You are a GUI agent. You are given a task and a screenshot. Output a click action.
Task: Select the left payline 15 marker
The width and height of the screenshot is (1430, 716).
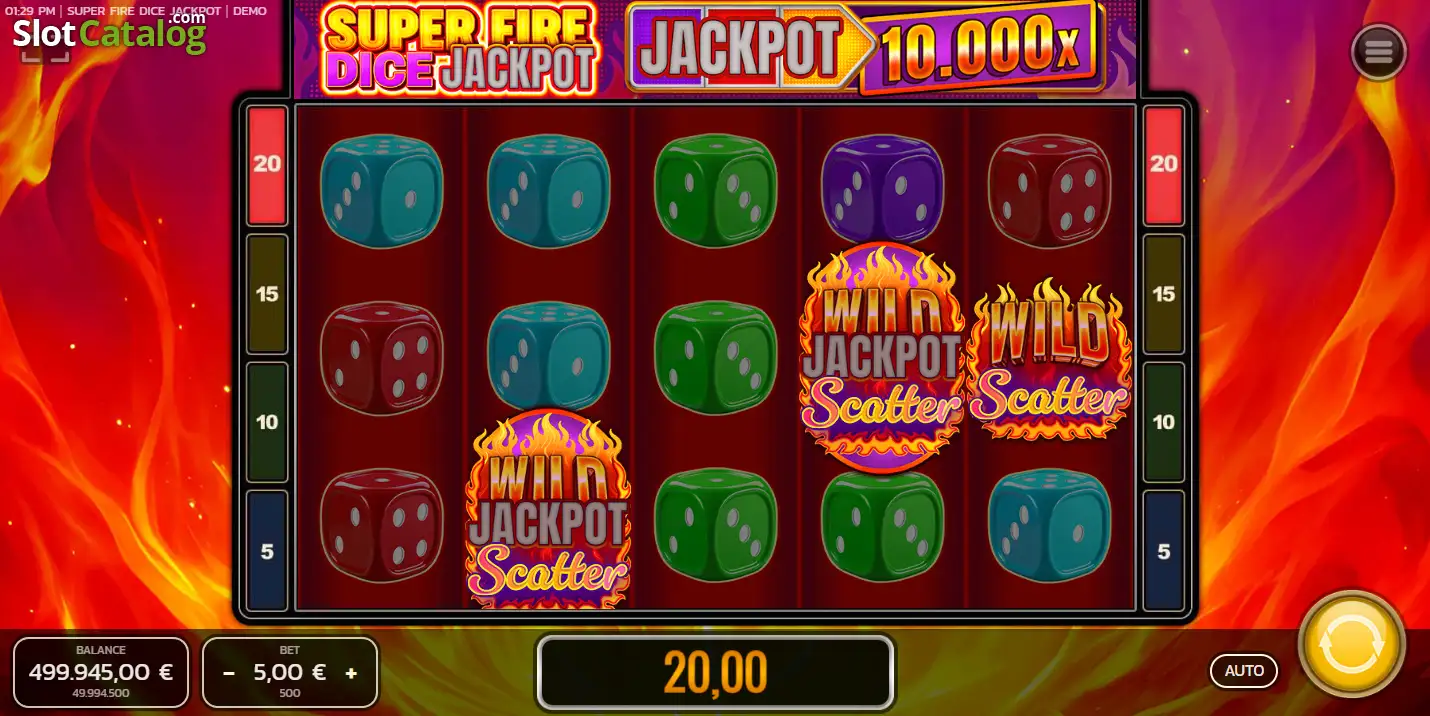tap(267, 294)
